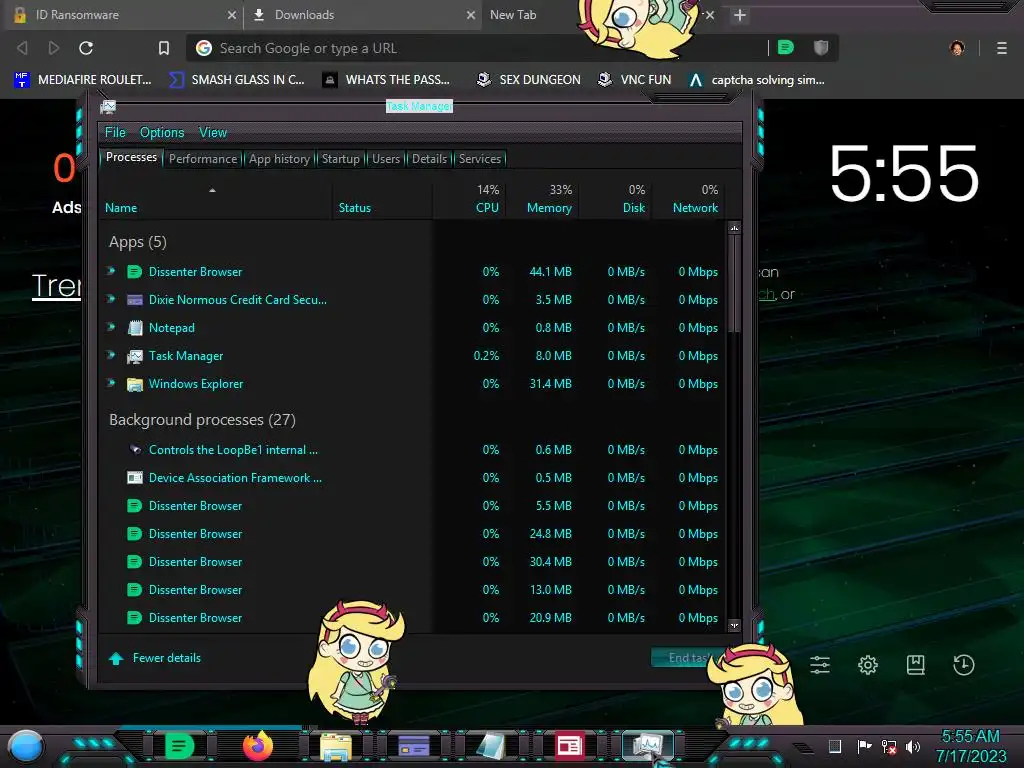Sort processes by Network column header
The image size is (1024, 768).
[689, 199]
